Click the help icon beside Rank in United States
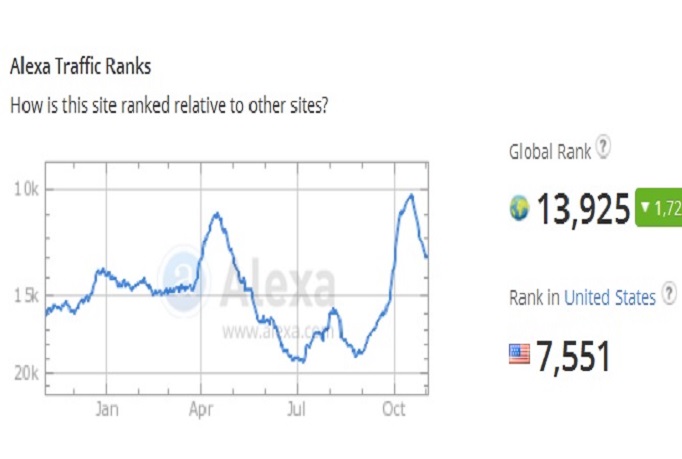Screen dimensions: 682x459 click(x=669, y=297)
